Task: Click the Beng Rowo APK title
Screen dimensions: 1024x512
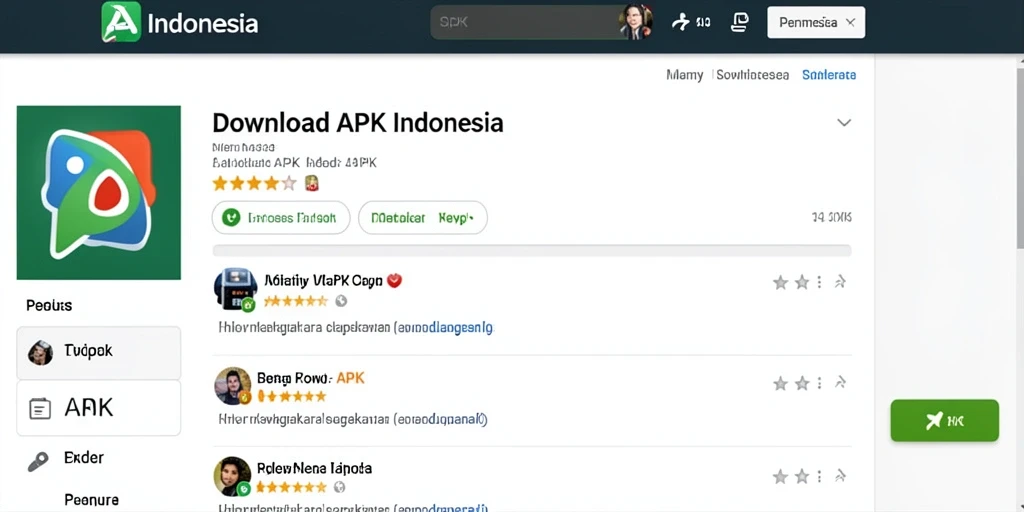Action: pos(311,377)
